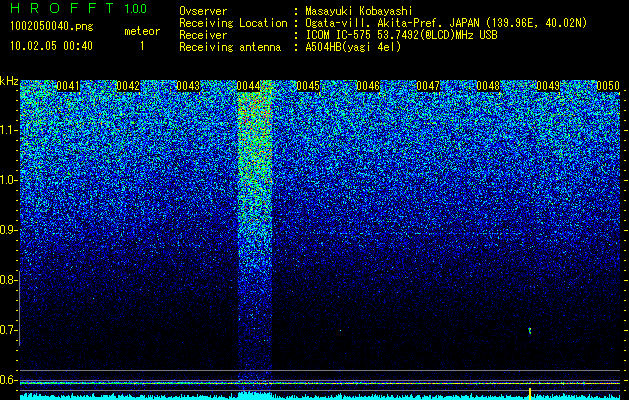Click the 1.0 kHz axis label
The width and height of the screenshot is (629, 400).
click(9, 180)
